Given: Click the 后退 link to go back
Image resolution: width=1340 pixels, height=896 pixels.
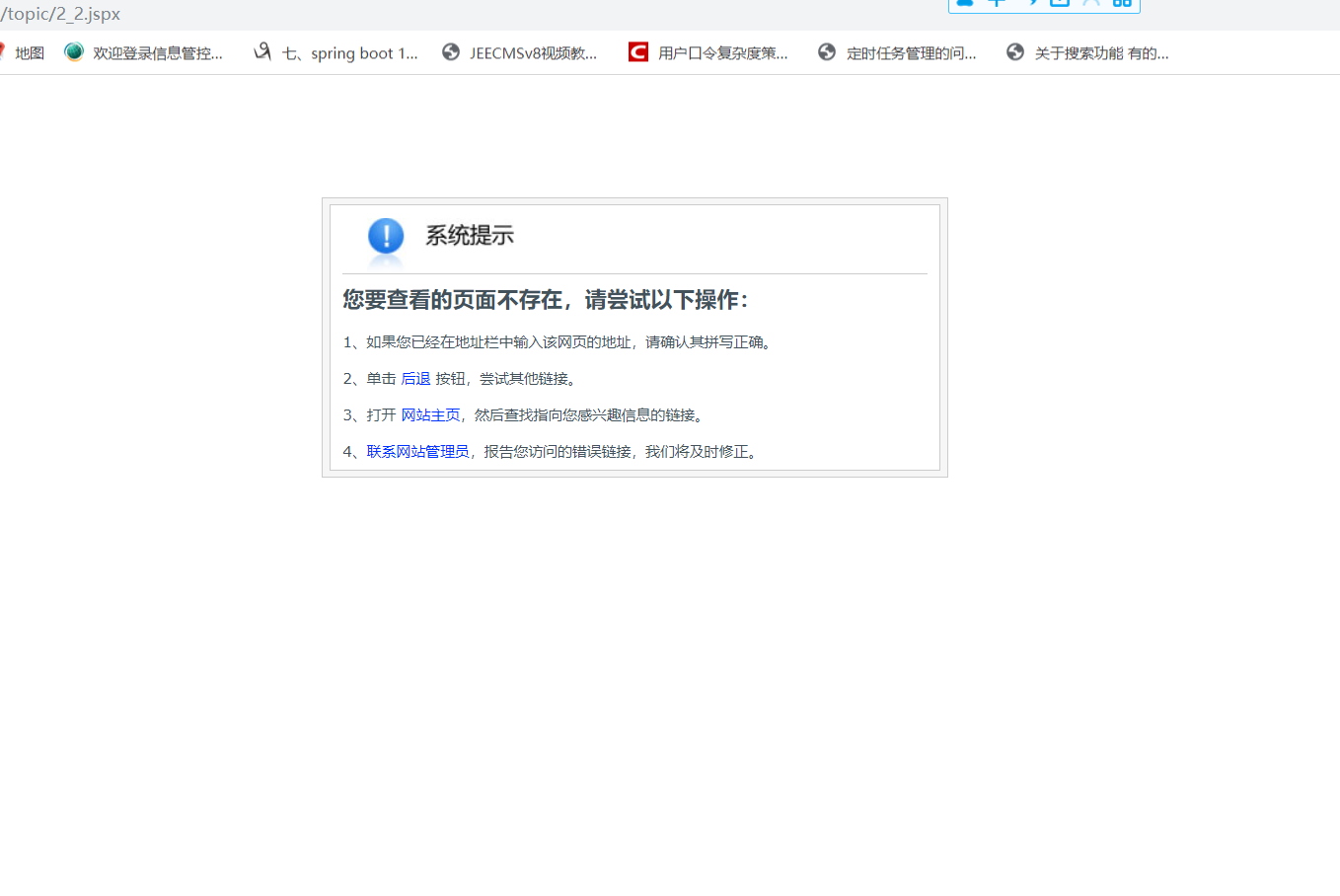Looking at the screenshot, I should [415, 379].
